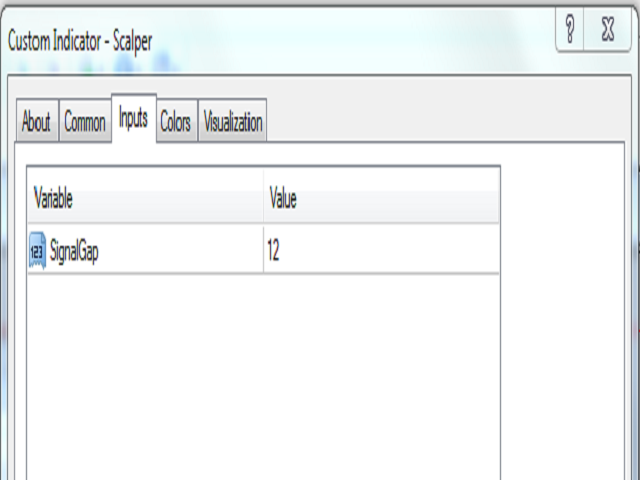Close the Custom Indicator dialog
640x480 pixels.
click(608, 29)
